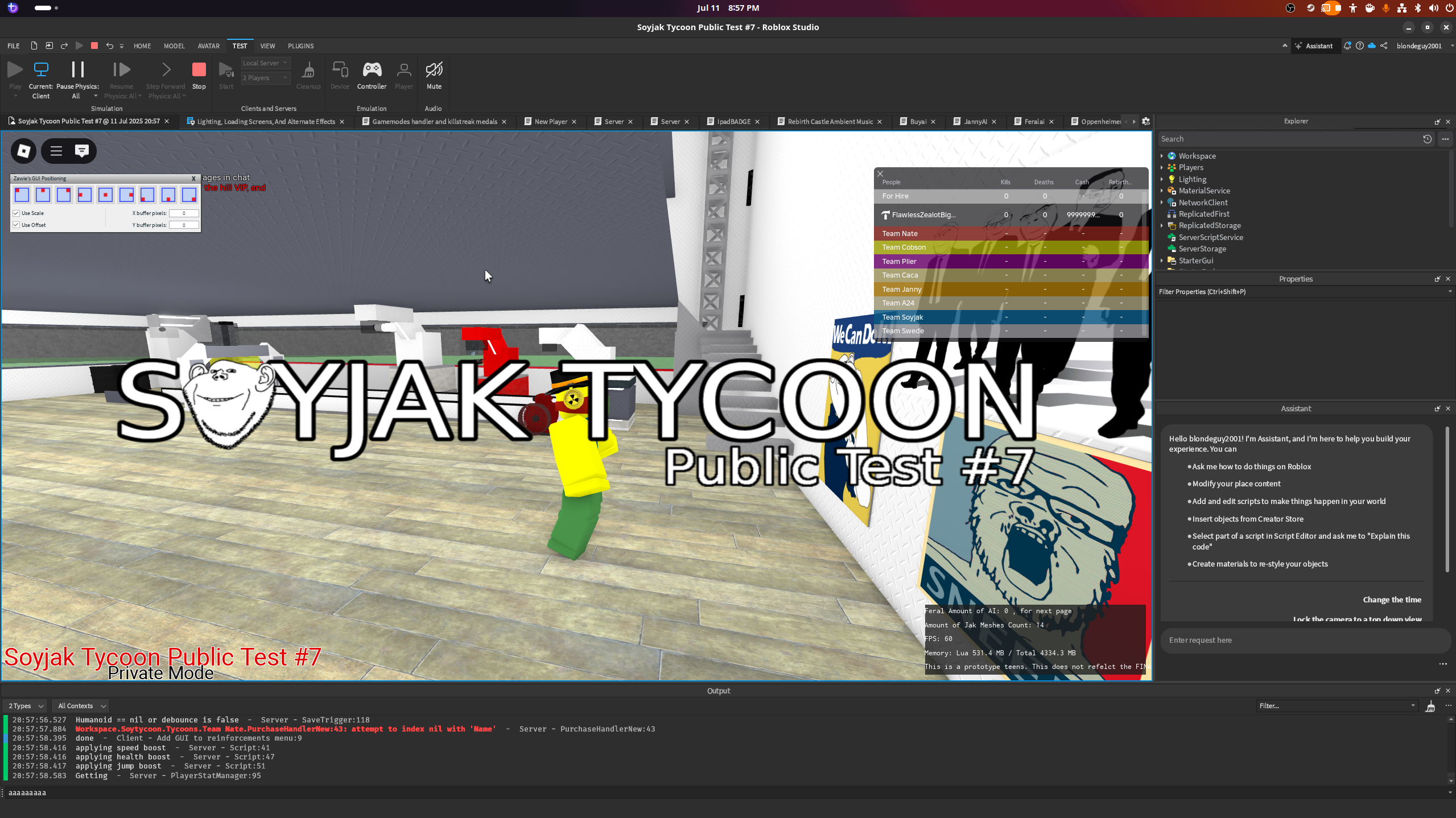Screen dimensions: 1456x818
Task: Click the Output Filter field
Action: click(1337, 706)
